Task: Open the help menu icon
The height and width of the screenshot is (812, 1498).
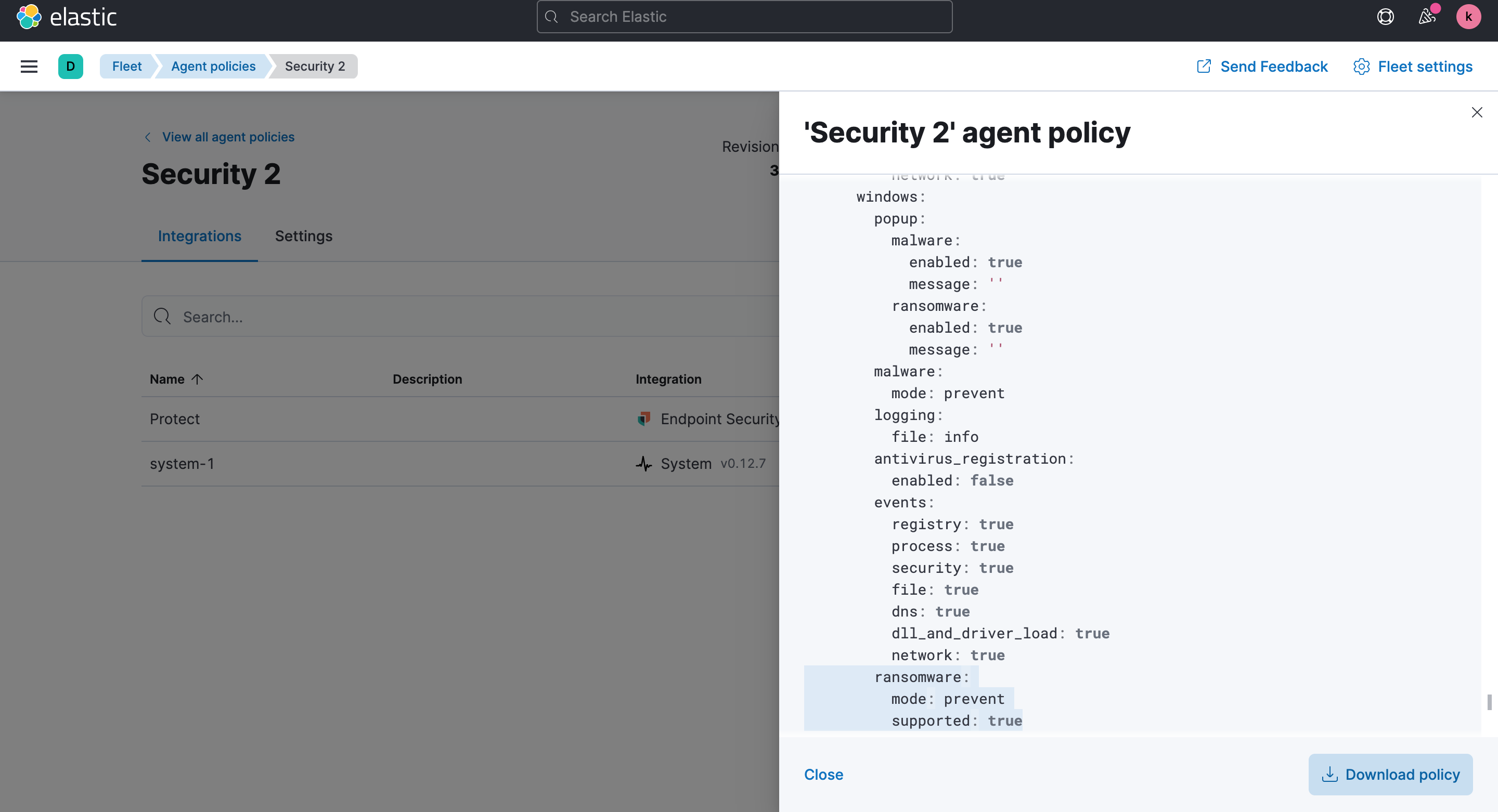Action: click(x=1385, y=16)
